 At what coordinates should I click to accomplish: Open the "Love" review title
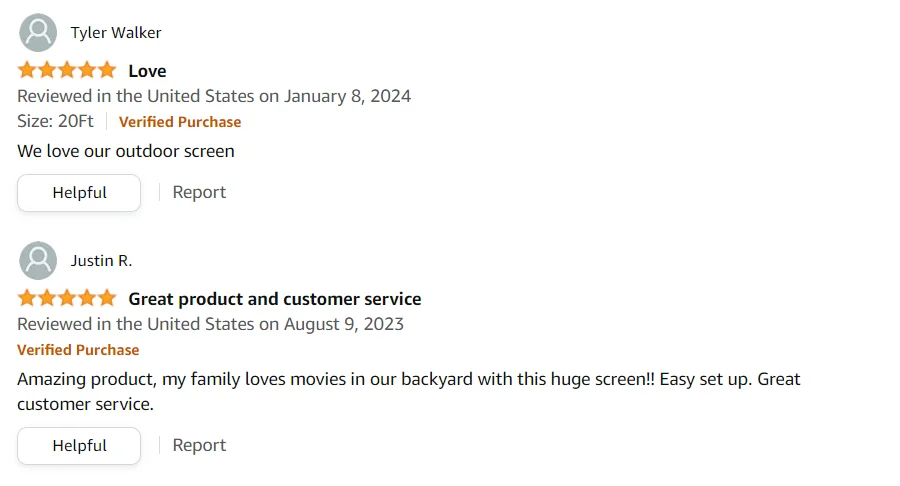(x=147, y=71)
